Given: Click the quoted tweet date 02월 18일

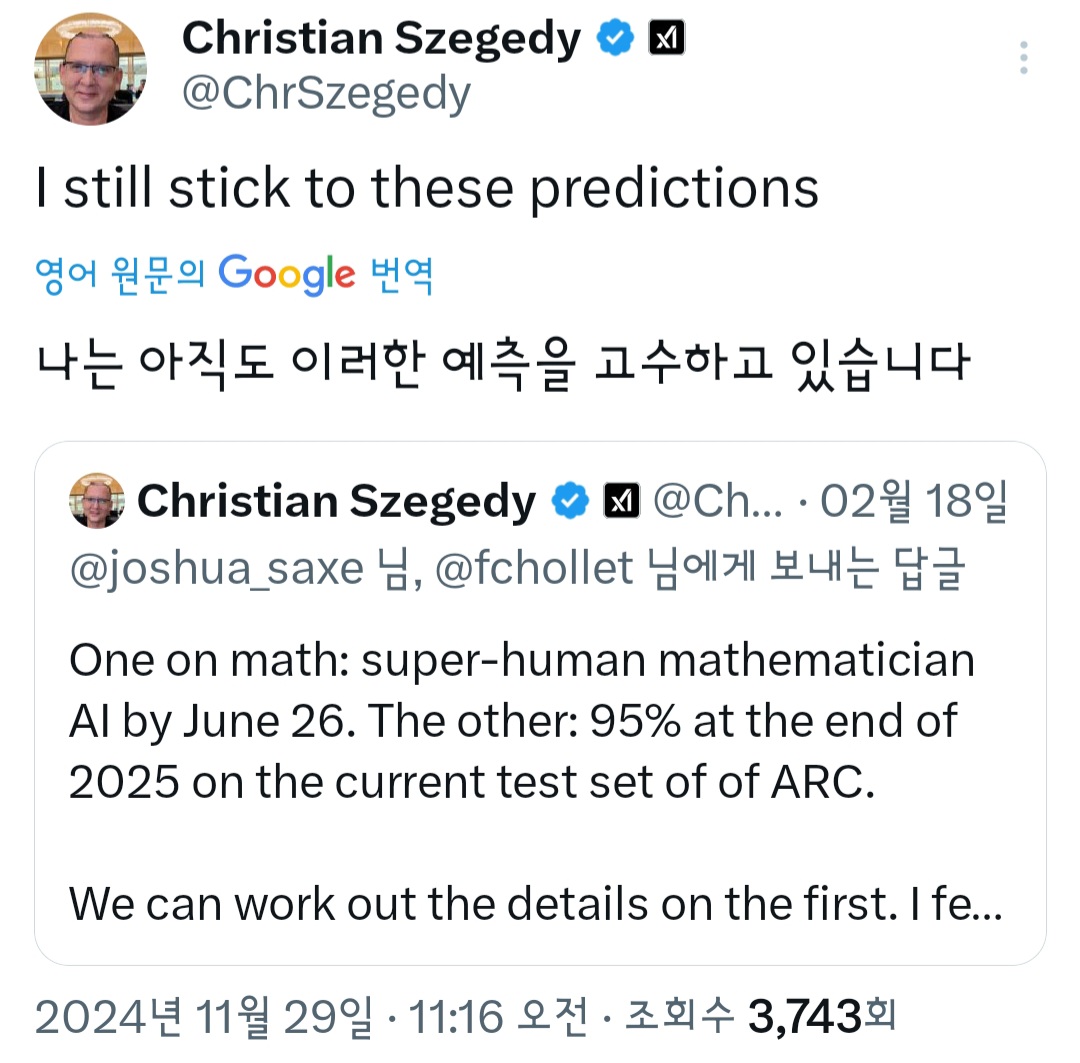Looking at the screenshot, I should coord(913,501).
